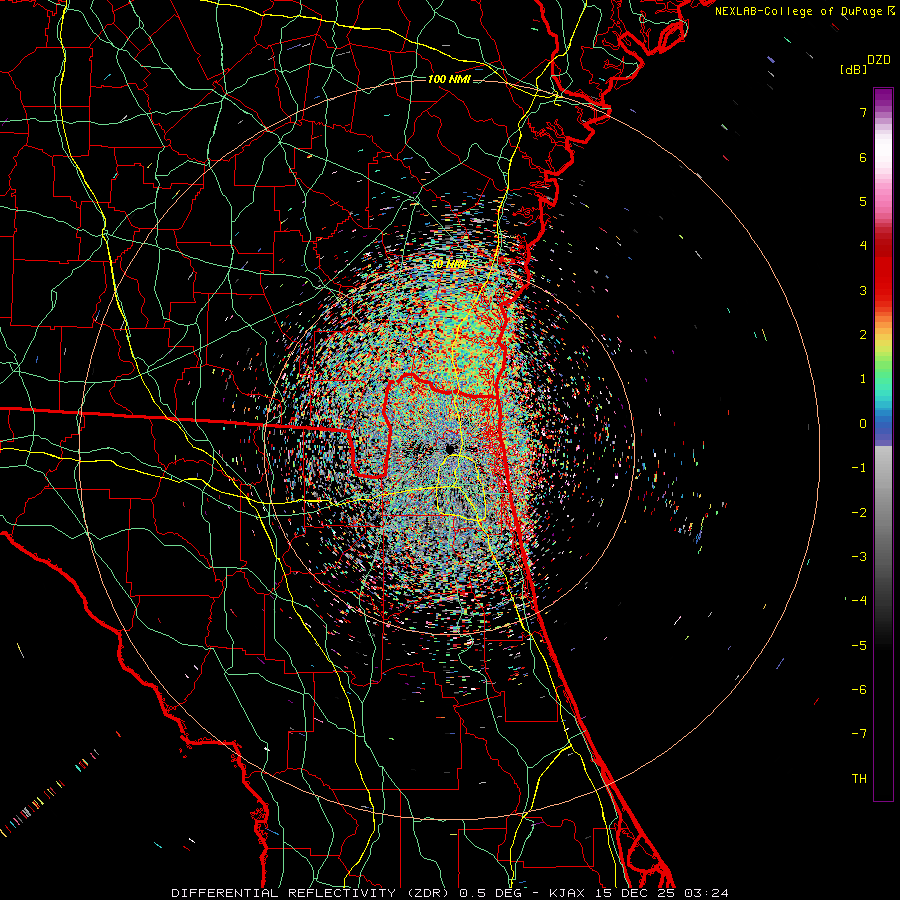The height and width of the screenshot is (900, 900).
Task: Click the 0.5 DEG elevation text
Action: click(490, 893)
